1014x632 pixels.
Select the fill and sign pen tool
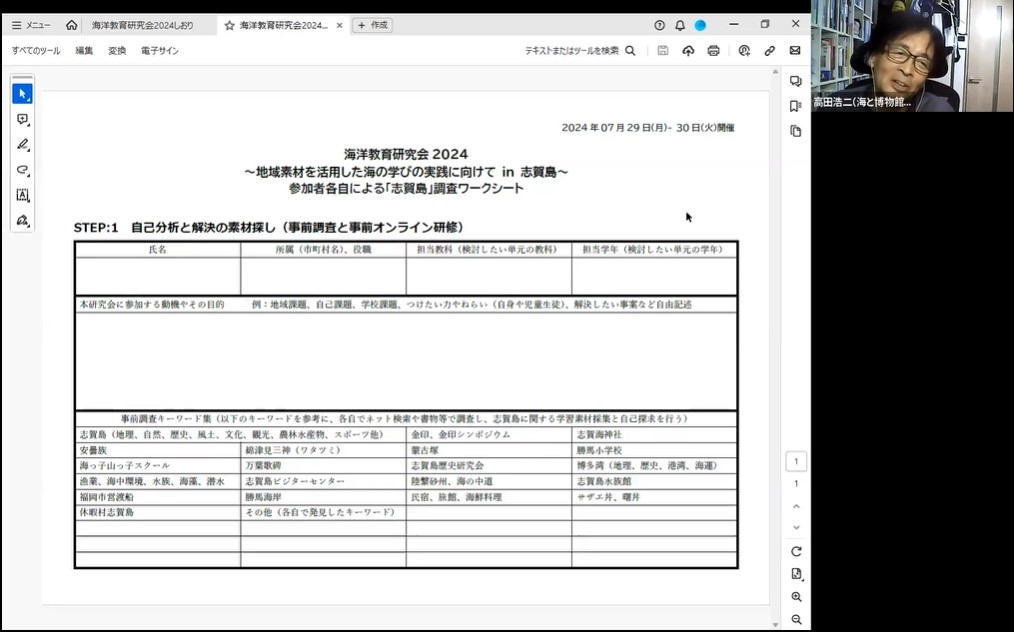click(23, 220)
